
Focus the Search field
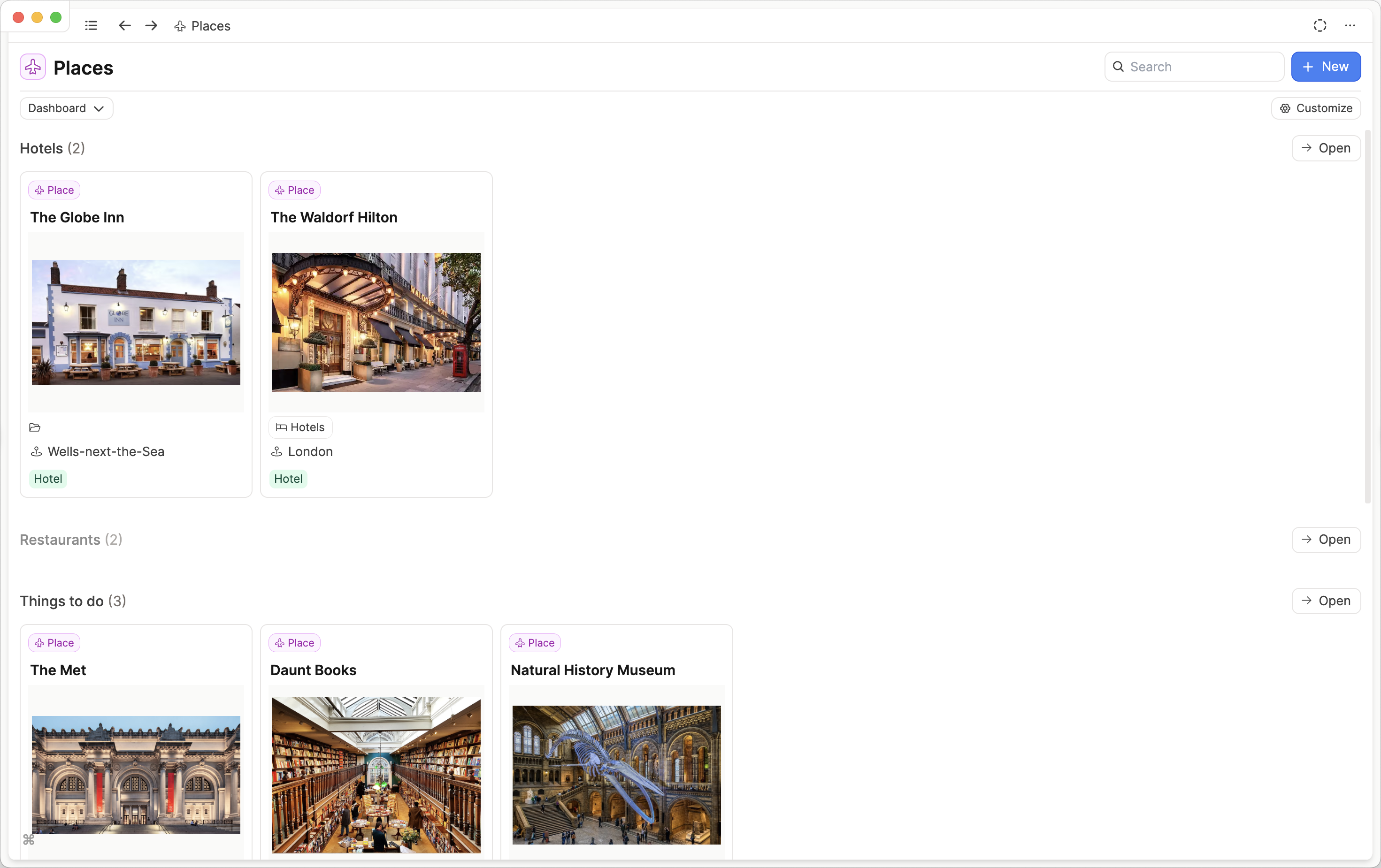1194,67
